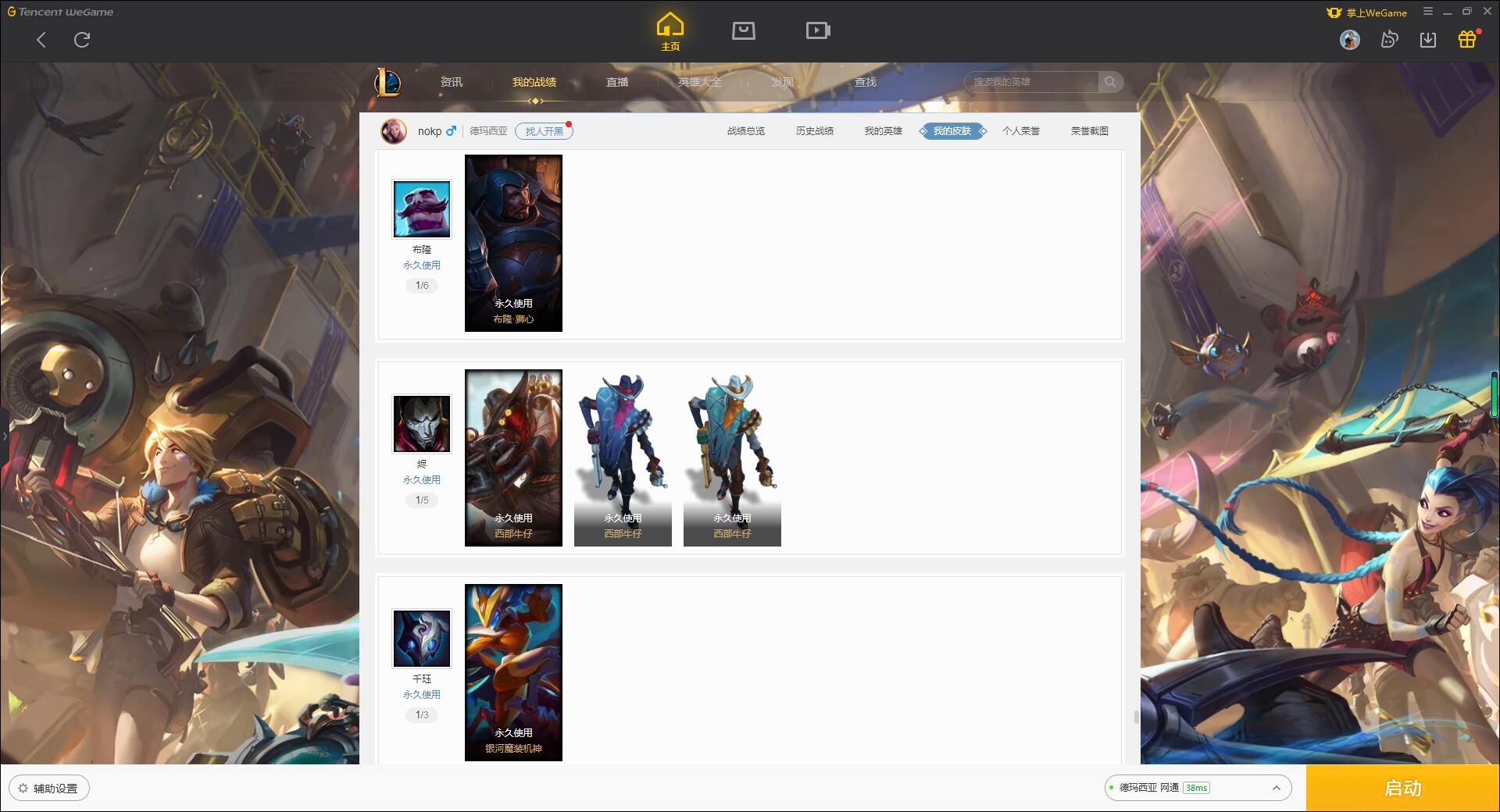Select the 我的皮肤 section
Screen dimensions: 1500x812
[x=952, y=131]
